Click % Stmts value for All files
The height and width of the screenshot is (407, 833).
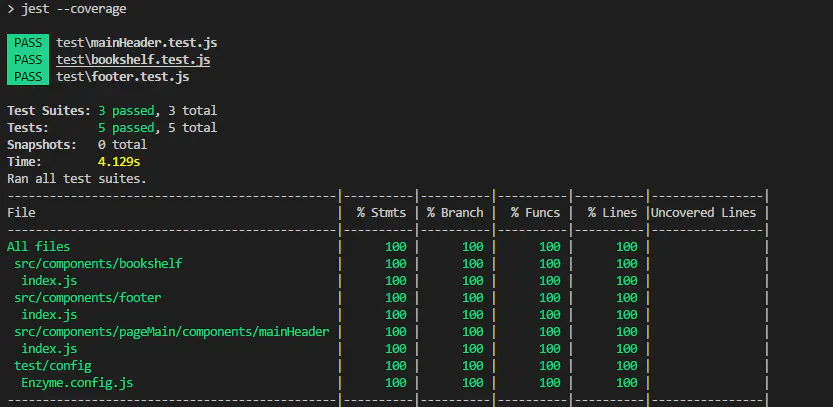click(x=396, y=247)
